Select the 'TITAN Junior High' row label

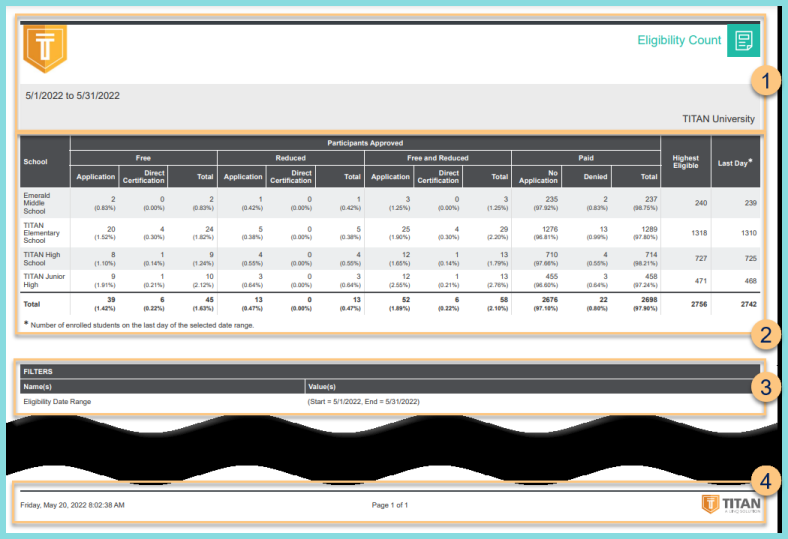[x=44, y=280]
